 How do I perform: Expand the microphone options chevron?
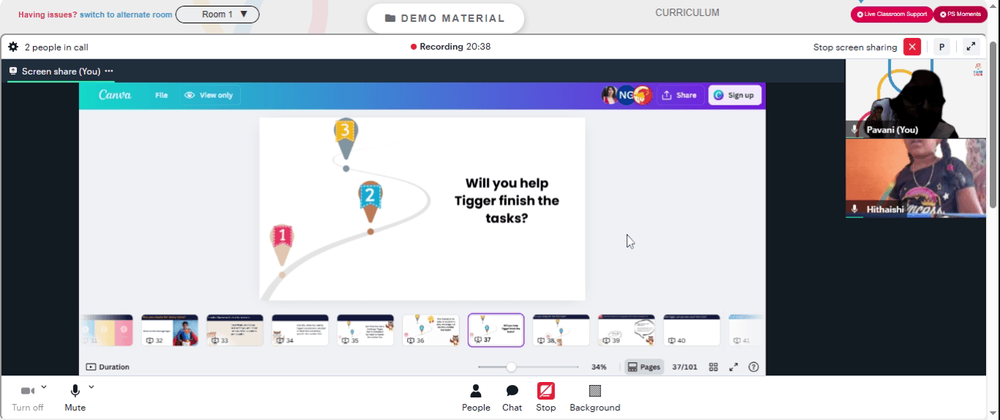(91, 387)
